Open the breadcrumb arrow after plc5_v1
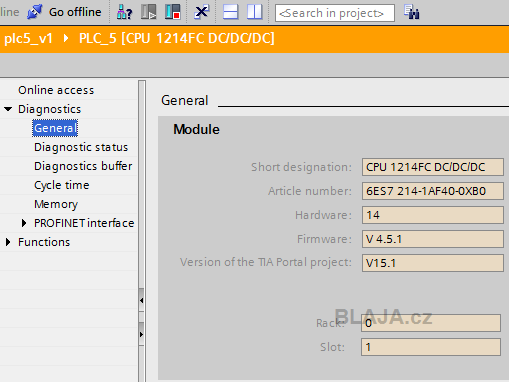The width and height of the screenshot is (509, 382). pos(66,39)
